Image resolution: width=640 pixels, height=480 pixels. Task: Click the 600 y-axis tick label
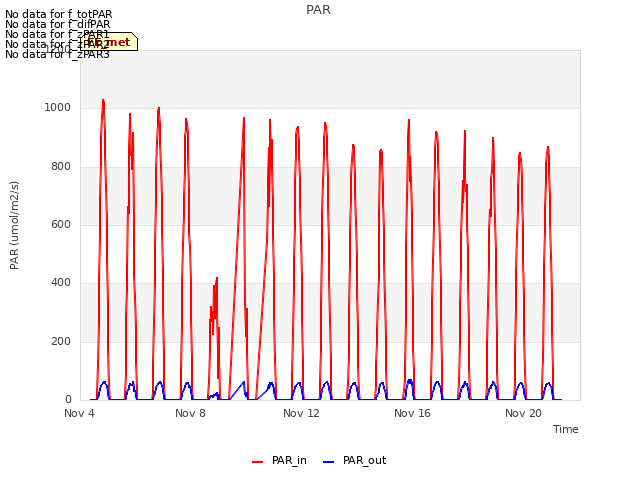61,224
